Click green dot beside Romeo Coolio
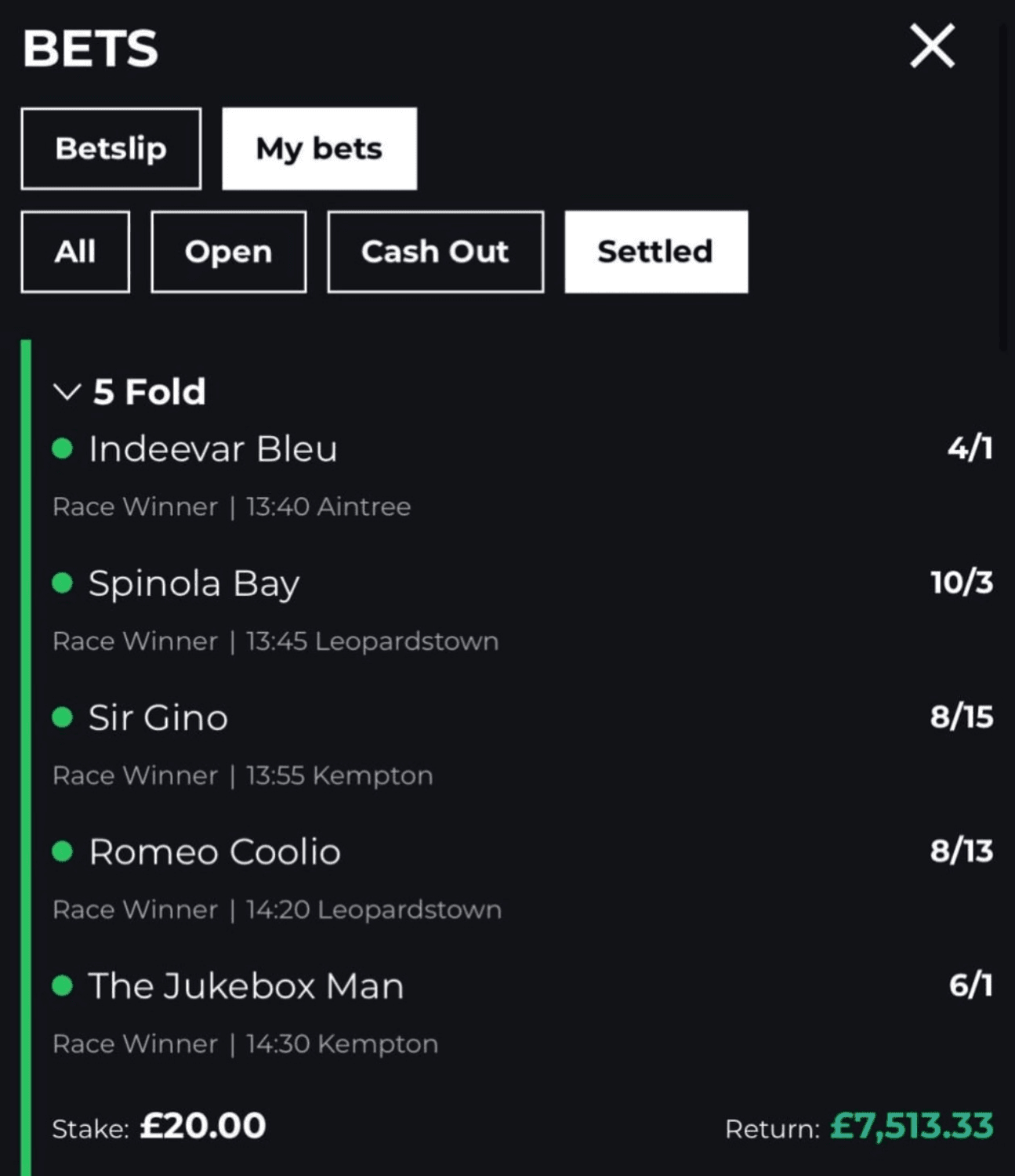 (62, 851)
